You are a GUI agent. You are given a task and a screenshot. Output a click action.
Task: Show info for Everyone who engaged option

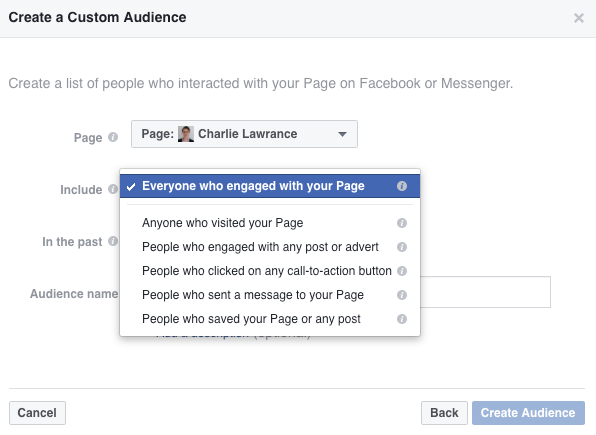click(x=402, y=186)
